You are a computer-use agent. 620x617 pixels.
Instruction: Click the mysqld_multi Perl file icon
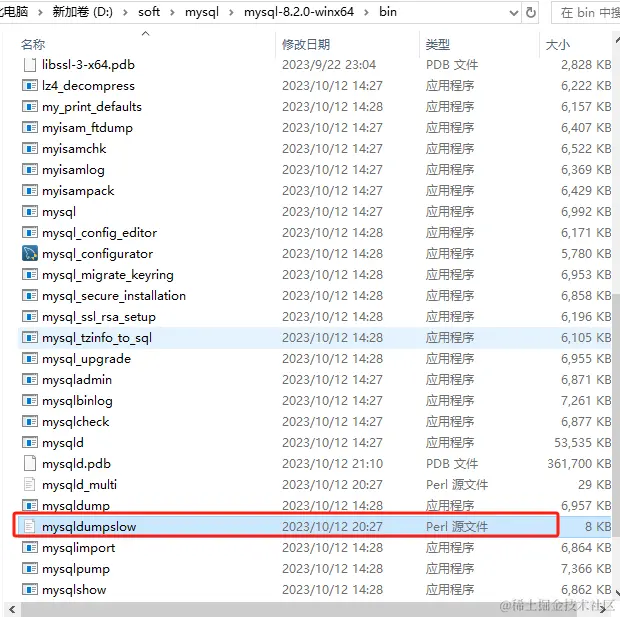(30, 484)
